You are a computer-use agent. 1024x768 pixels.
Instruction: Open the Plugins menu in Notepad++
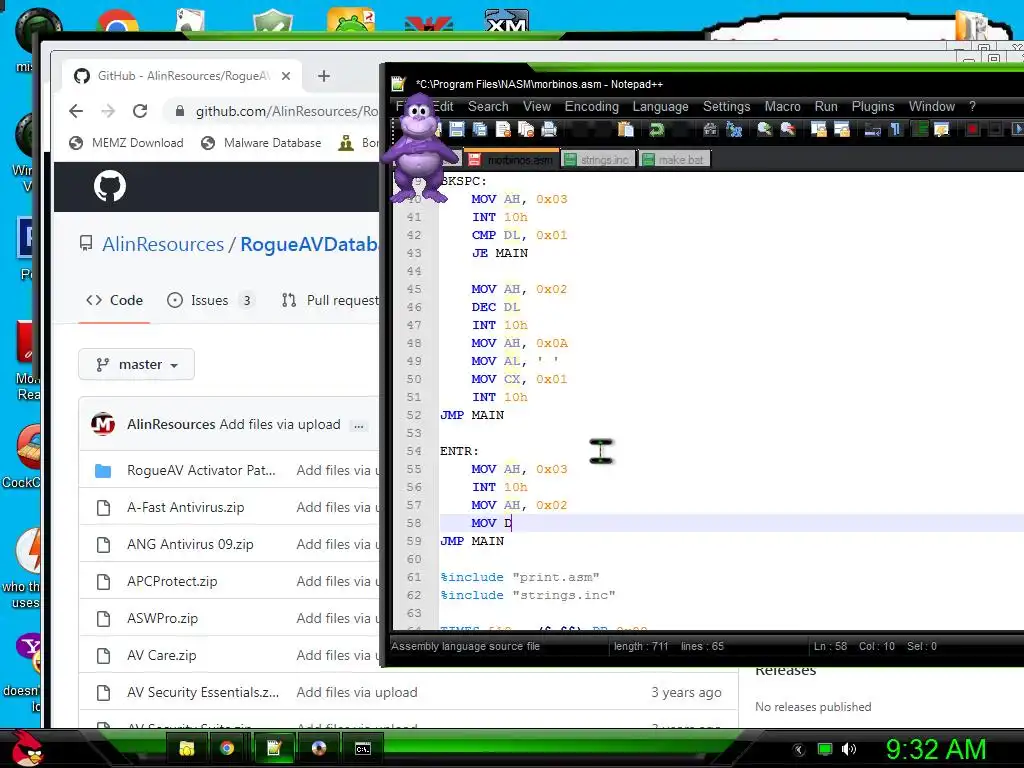(872, 106)
